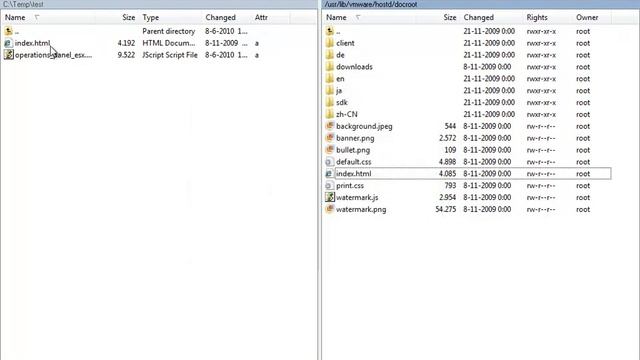
Task: Sort local panel by Type column
Action: 151,18
